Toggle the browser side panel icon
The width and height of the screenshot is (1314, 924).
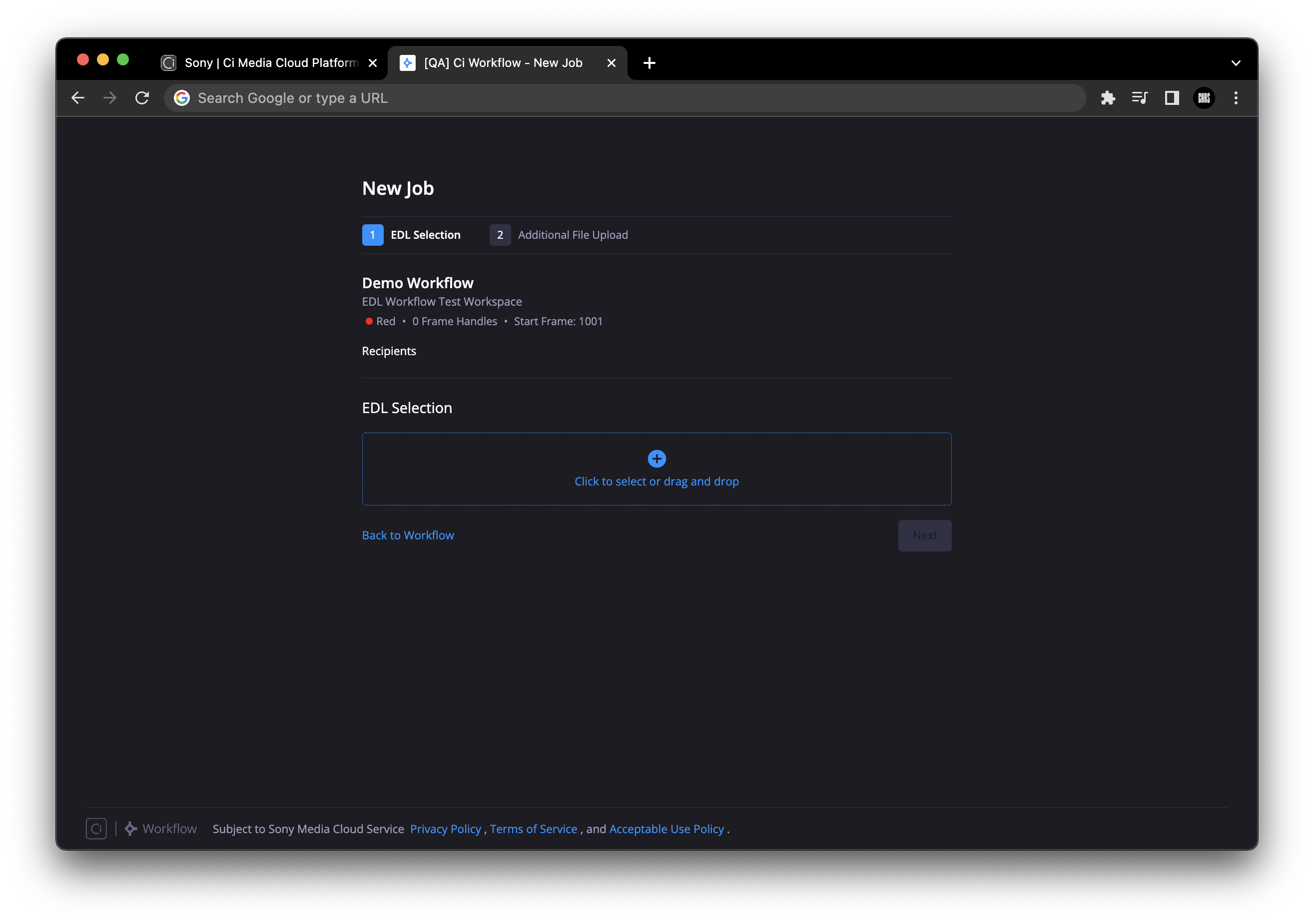click(x=1172, y=98)
